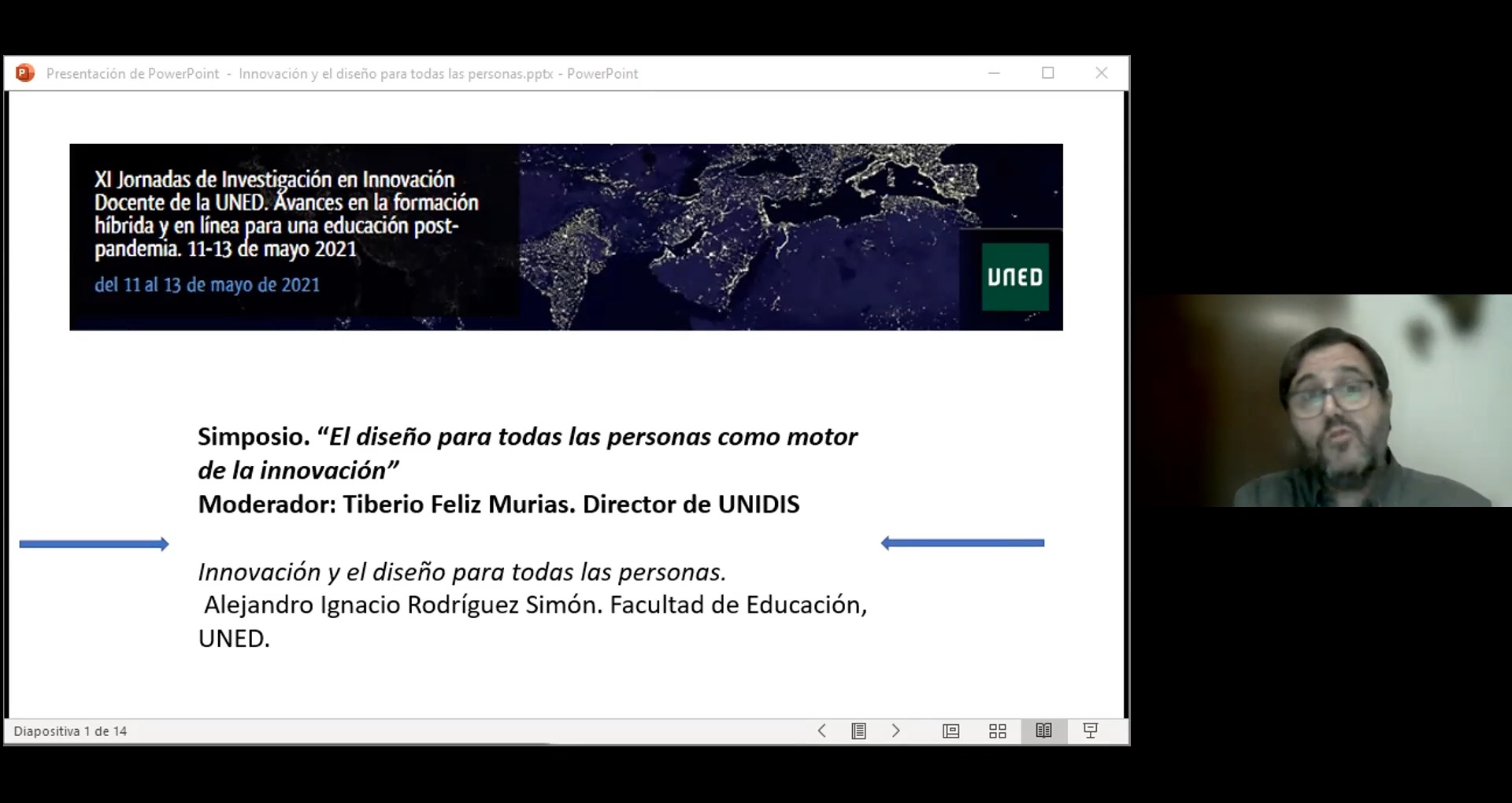Viewport: 1512px width, 803px height.
Task: Click the UNED green logo in banner
Action: click(x=1014, y=276)
